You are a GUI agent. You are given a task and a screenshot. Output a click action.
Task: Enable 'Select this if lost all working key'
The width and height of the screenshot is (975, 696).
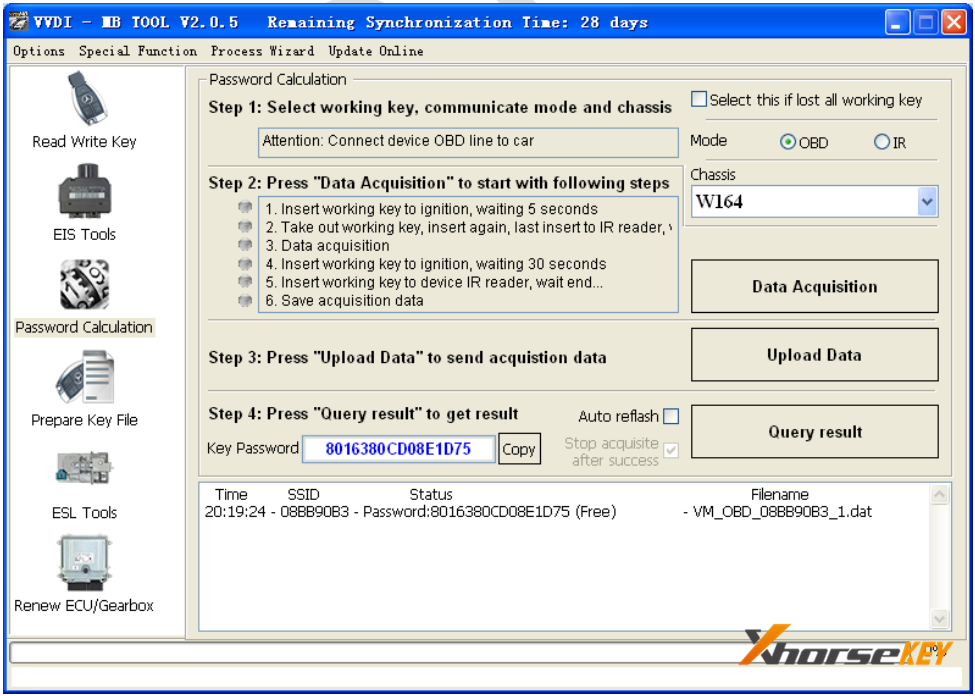(699, 100)
